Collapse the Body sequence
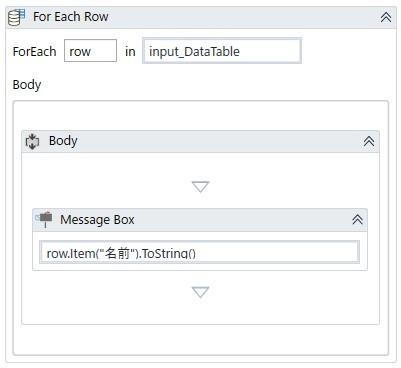Viewport: 401px width, 368px height. 369,141
